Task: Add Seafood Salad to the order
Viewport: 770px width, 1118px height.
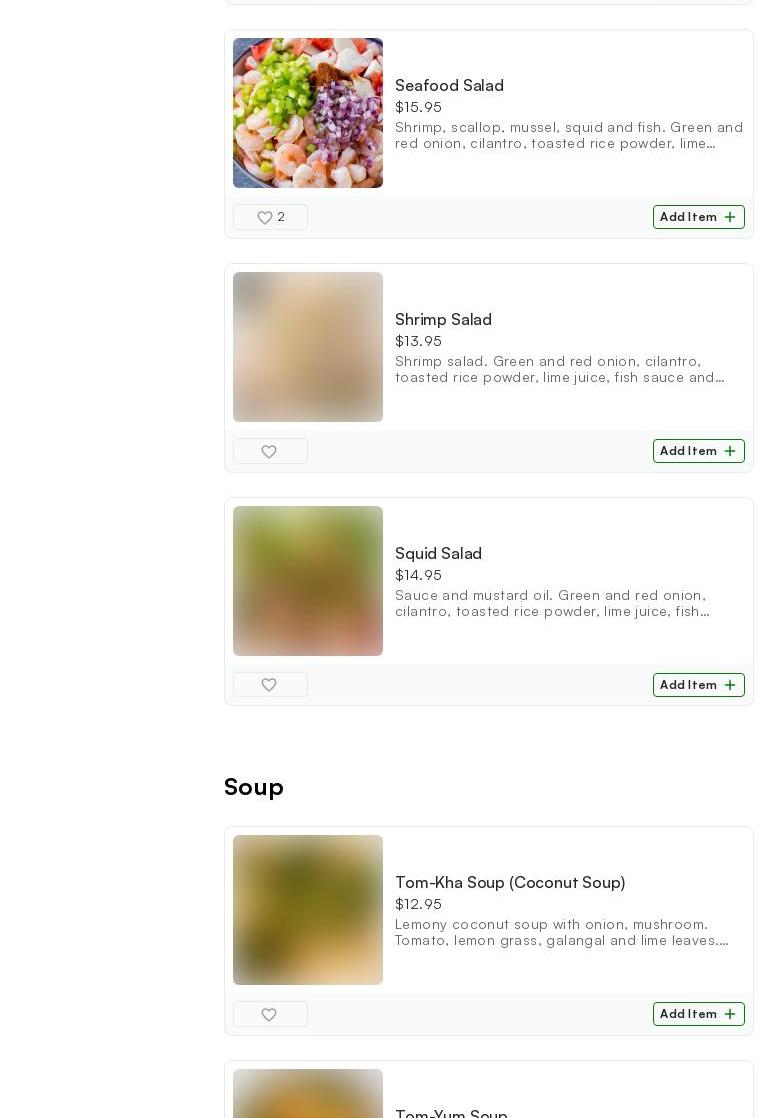Action: pos(699,217)
